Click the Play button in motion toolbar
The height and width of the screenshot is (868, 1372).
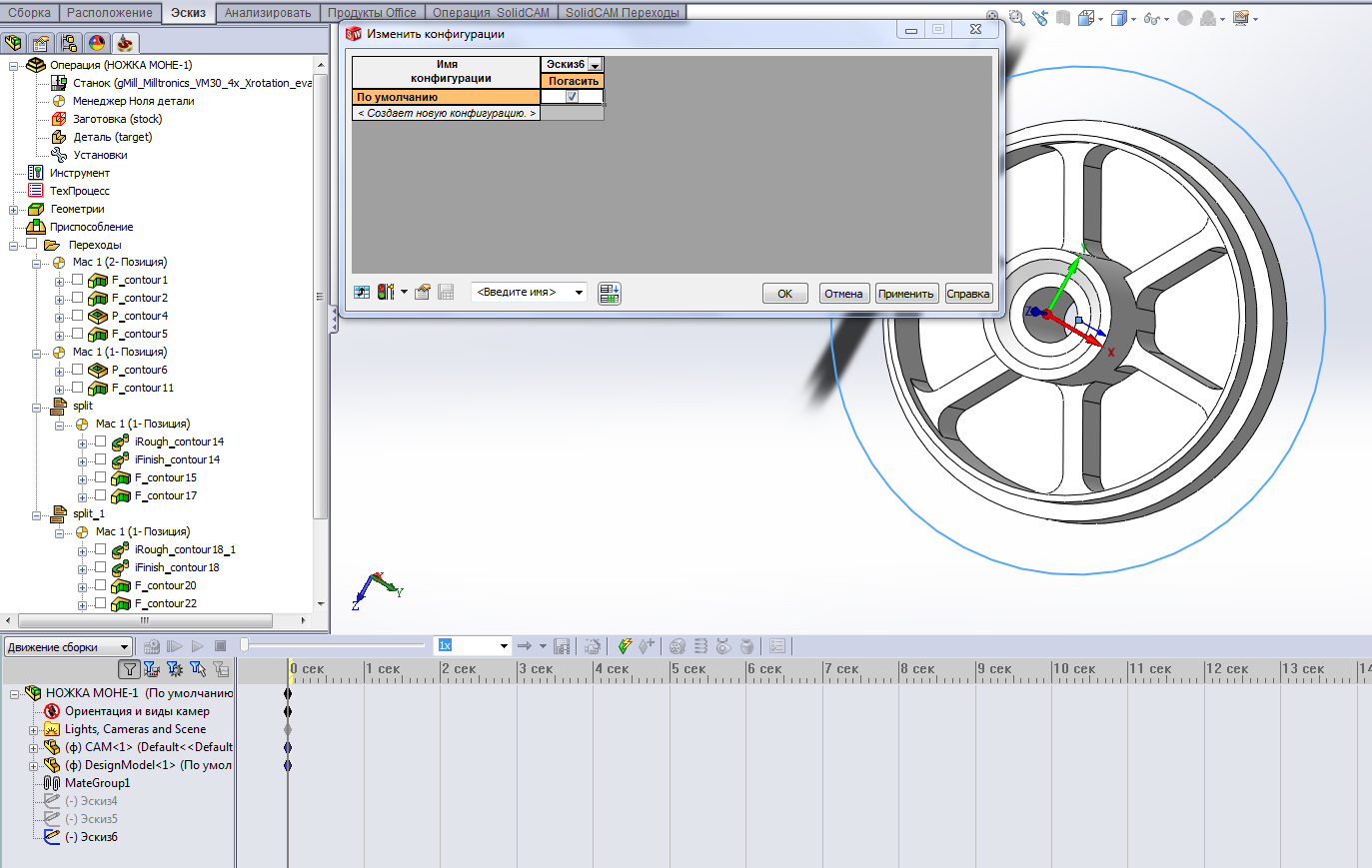pos(198,646)
